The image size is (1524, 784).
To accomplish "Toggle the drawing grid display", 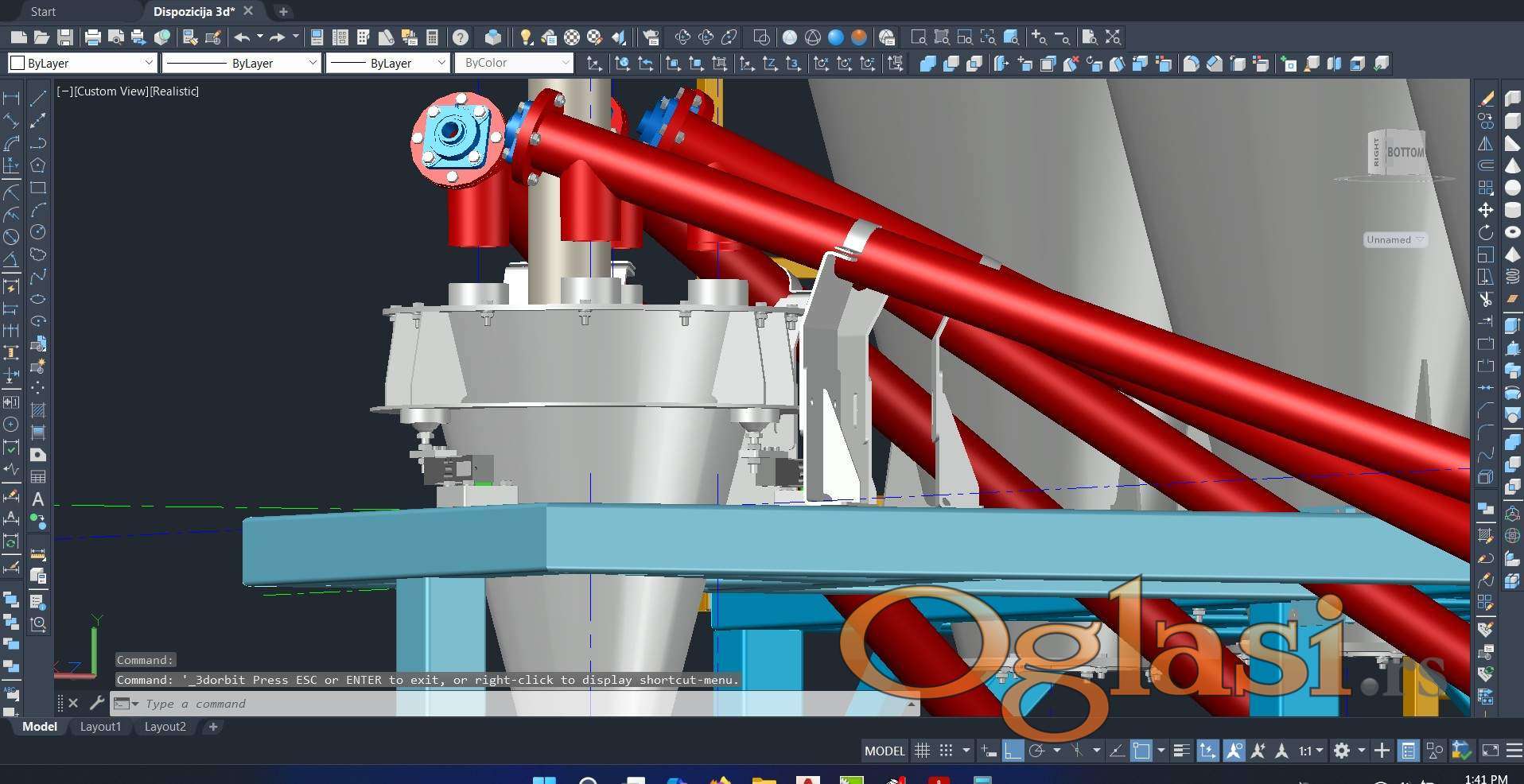I will tap(922, 751).
